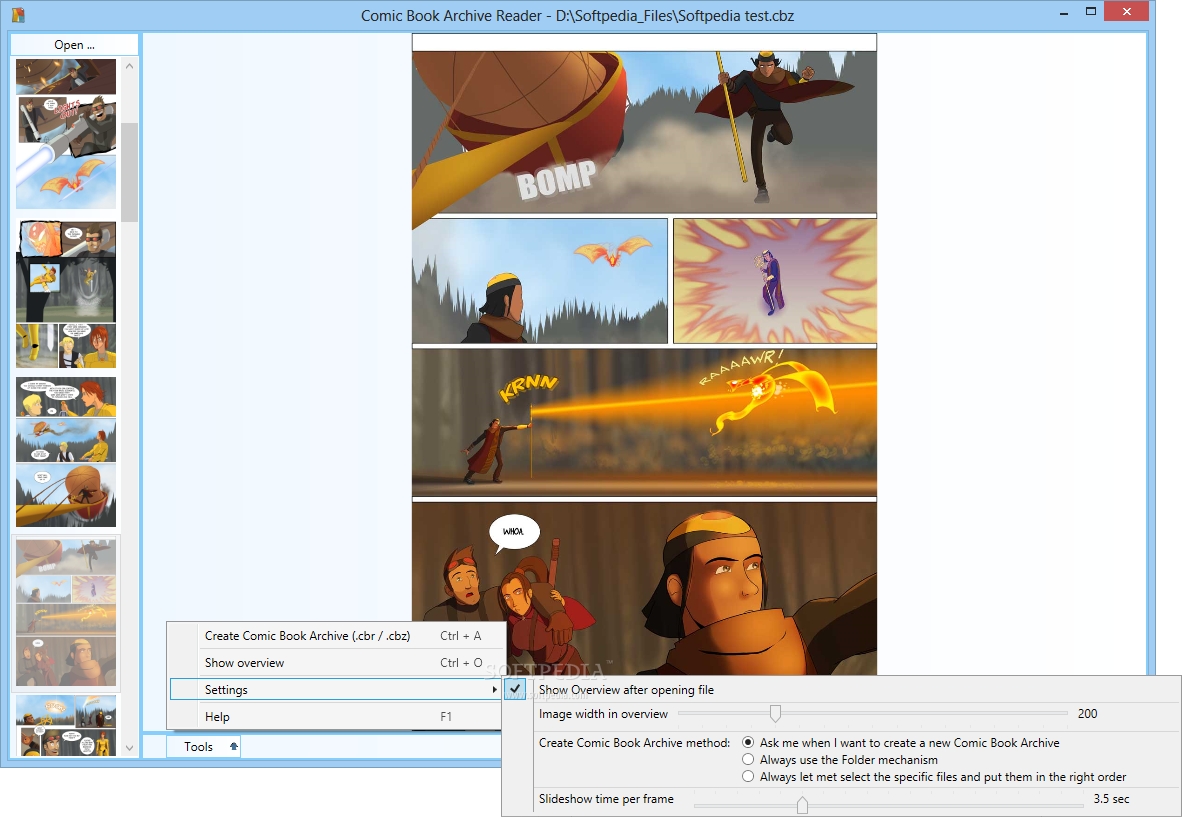
Task: Click the Ctrl + O shortcut text
Action: pyautogui.click(x=461, y=662)
